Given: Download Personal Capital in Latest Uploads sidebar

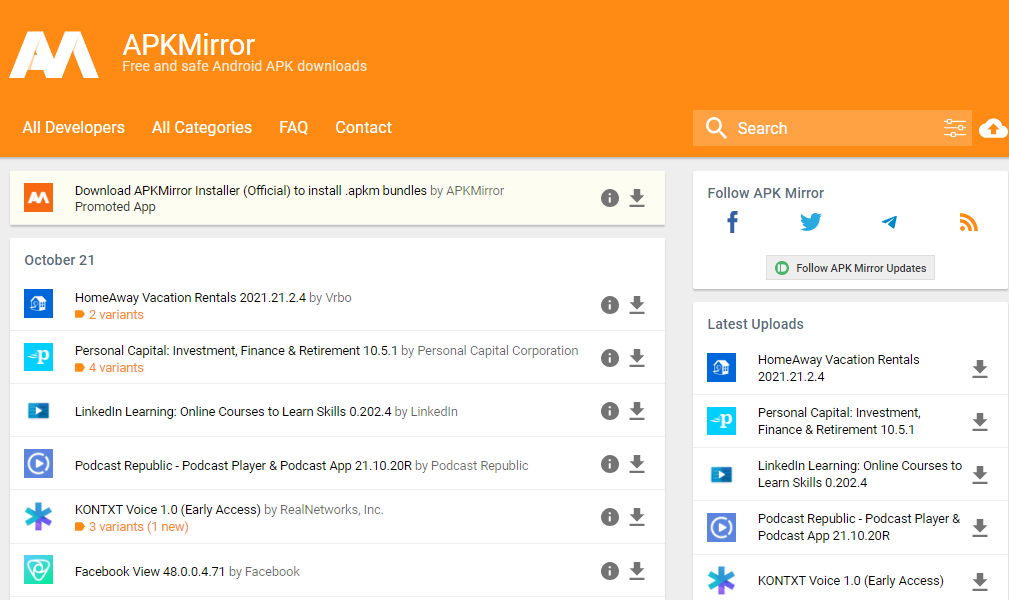Looking at the screenshot, I should coord(979,422).
